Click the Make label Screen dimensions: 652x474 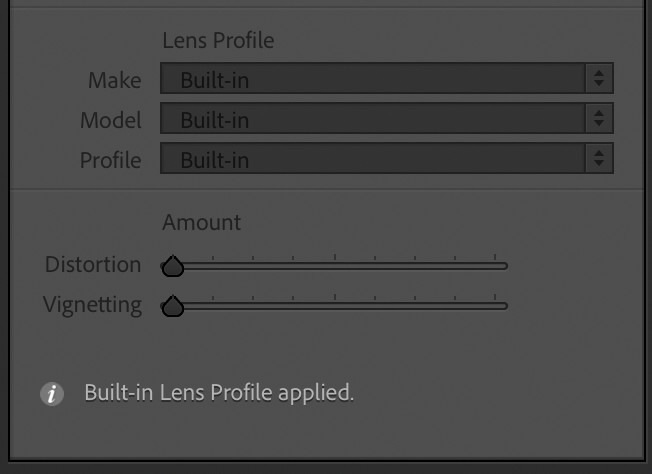pyautogui.click(x=114, y=80)
